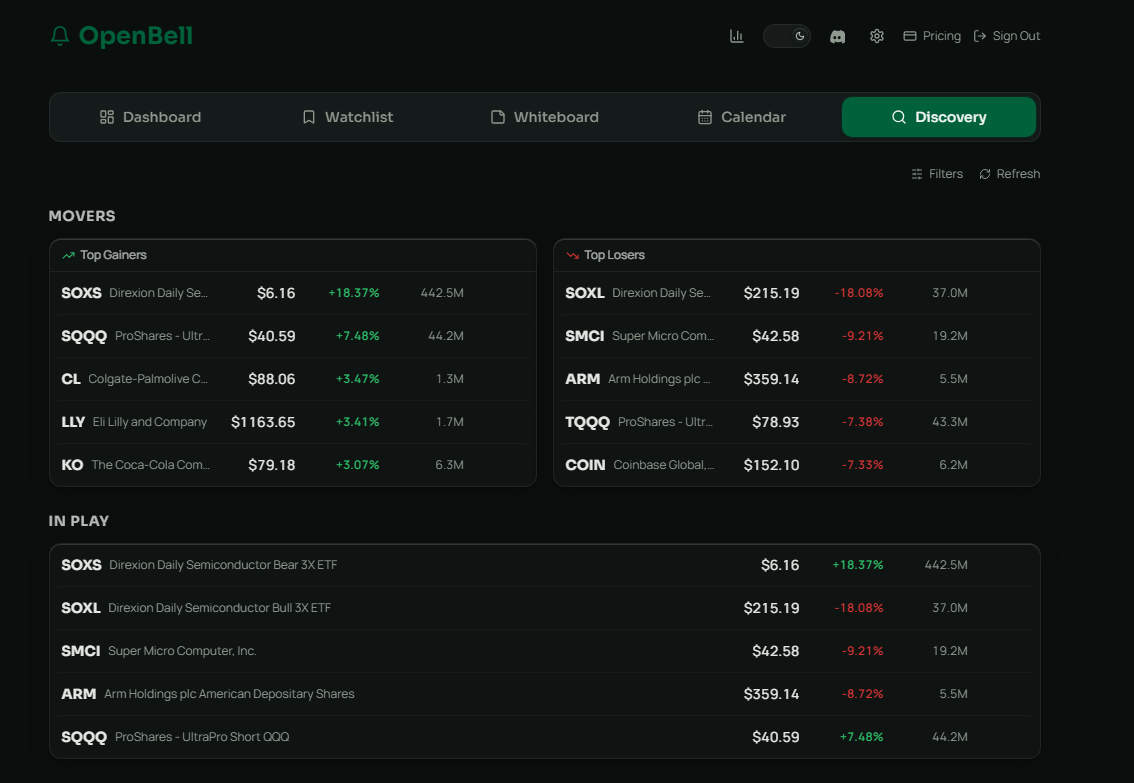The image size is (1134, 783).
Task: Open In Play Arm Holdings American Depositary row
Action: tap(545, 694)
